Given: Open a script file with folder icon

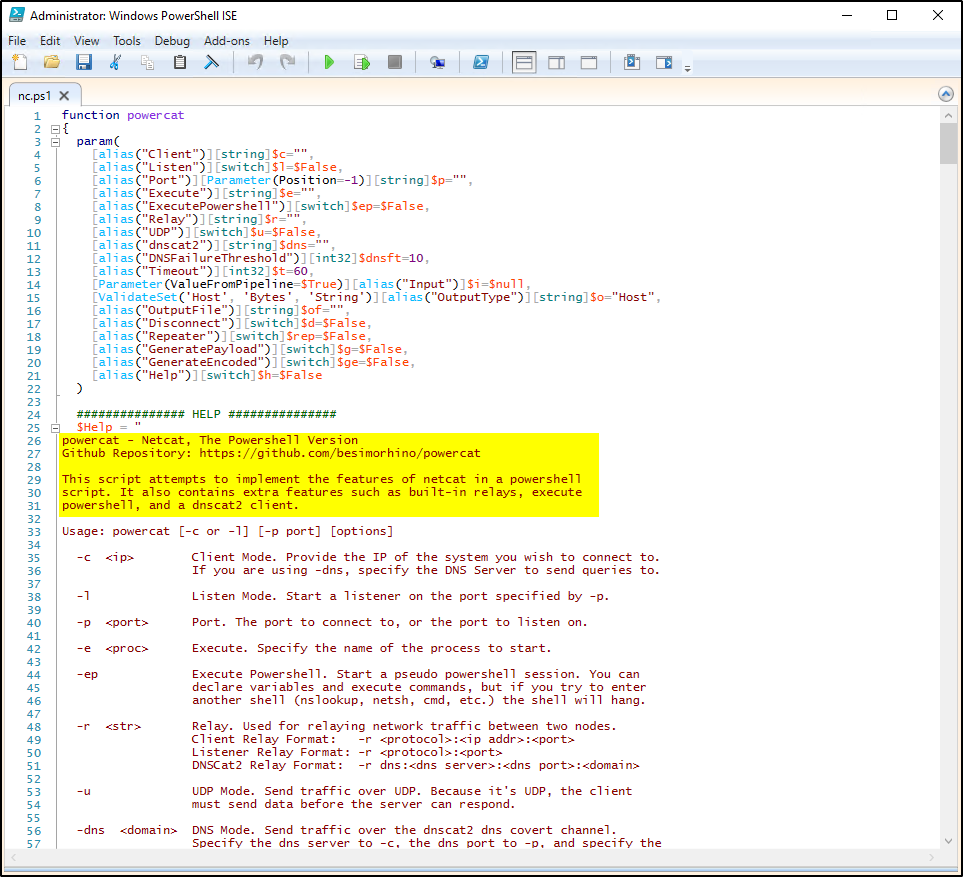Looking at the screenshot, I should click(x=52, y=62).
